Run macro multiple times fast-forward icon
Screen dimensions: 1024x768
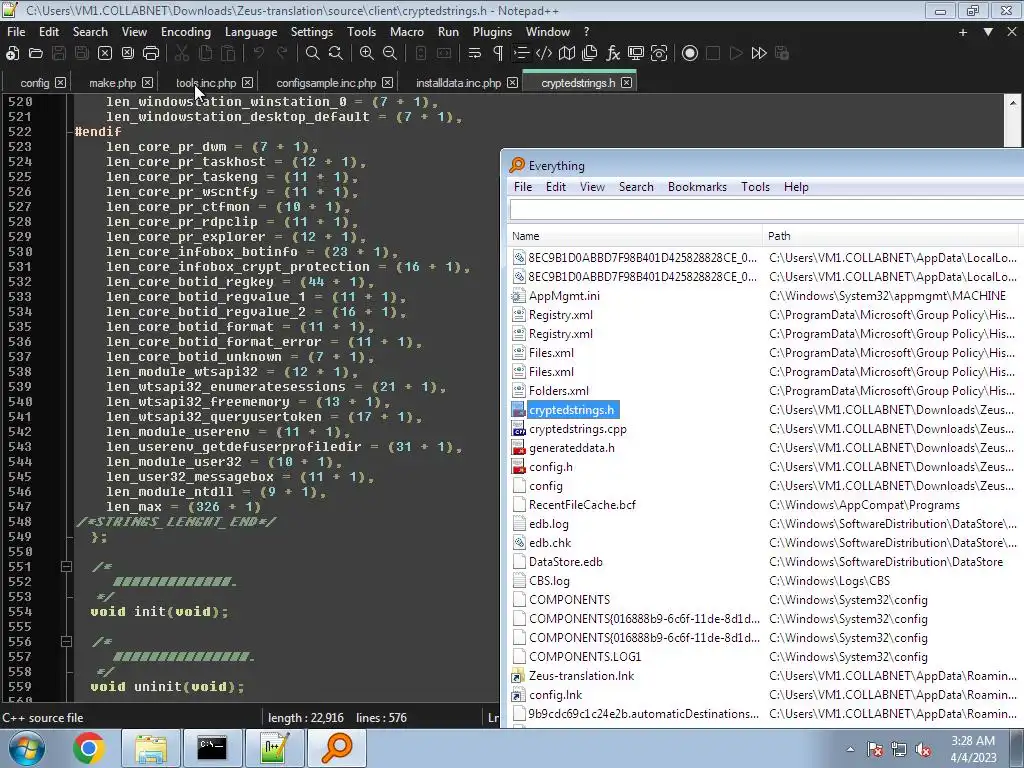(x=759, y=54)
